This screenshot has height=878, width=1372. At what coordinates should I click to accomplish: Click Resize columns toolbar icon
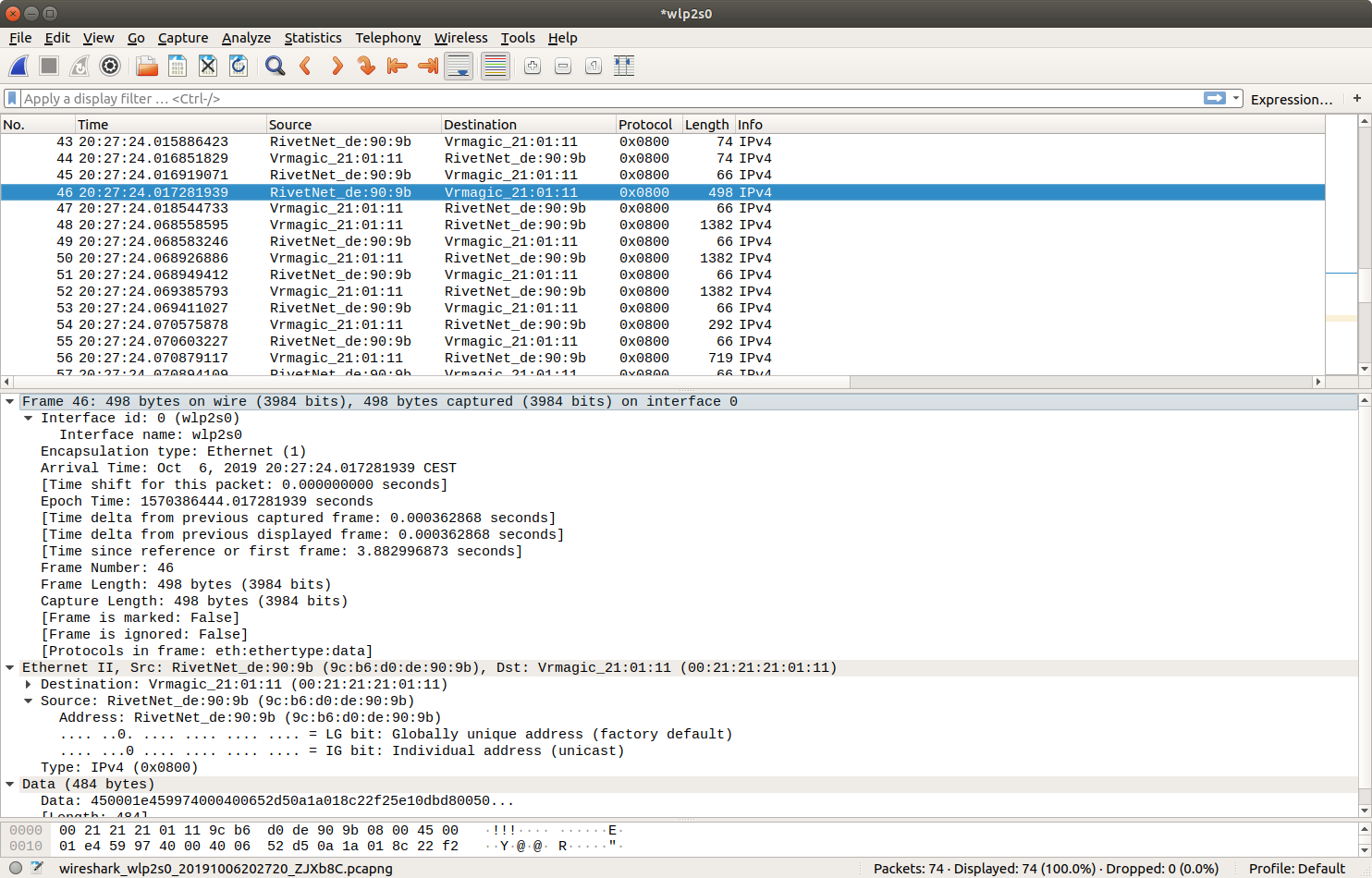[624, 66]
